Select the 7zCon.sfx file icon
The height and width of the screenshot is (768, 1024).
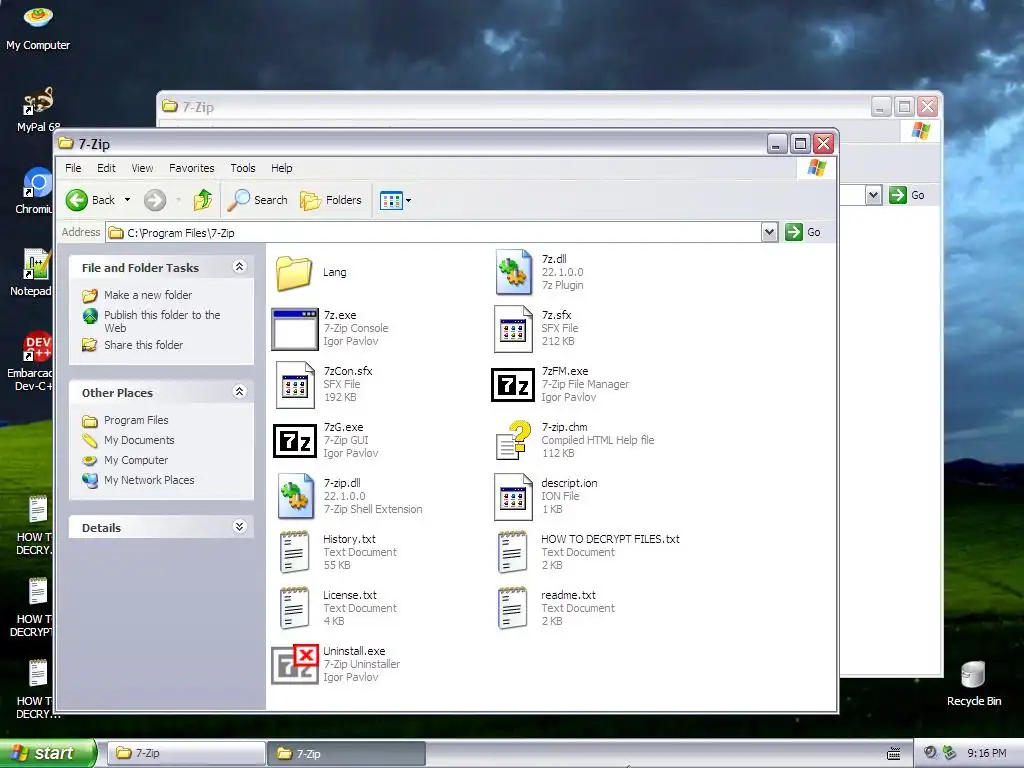[x=295, y=385]
